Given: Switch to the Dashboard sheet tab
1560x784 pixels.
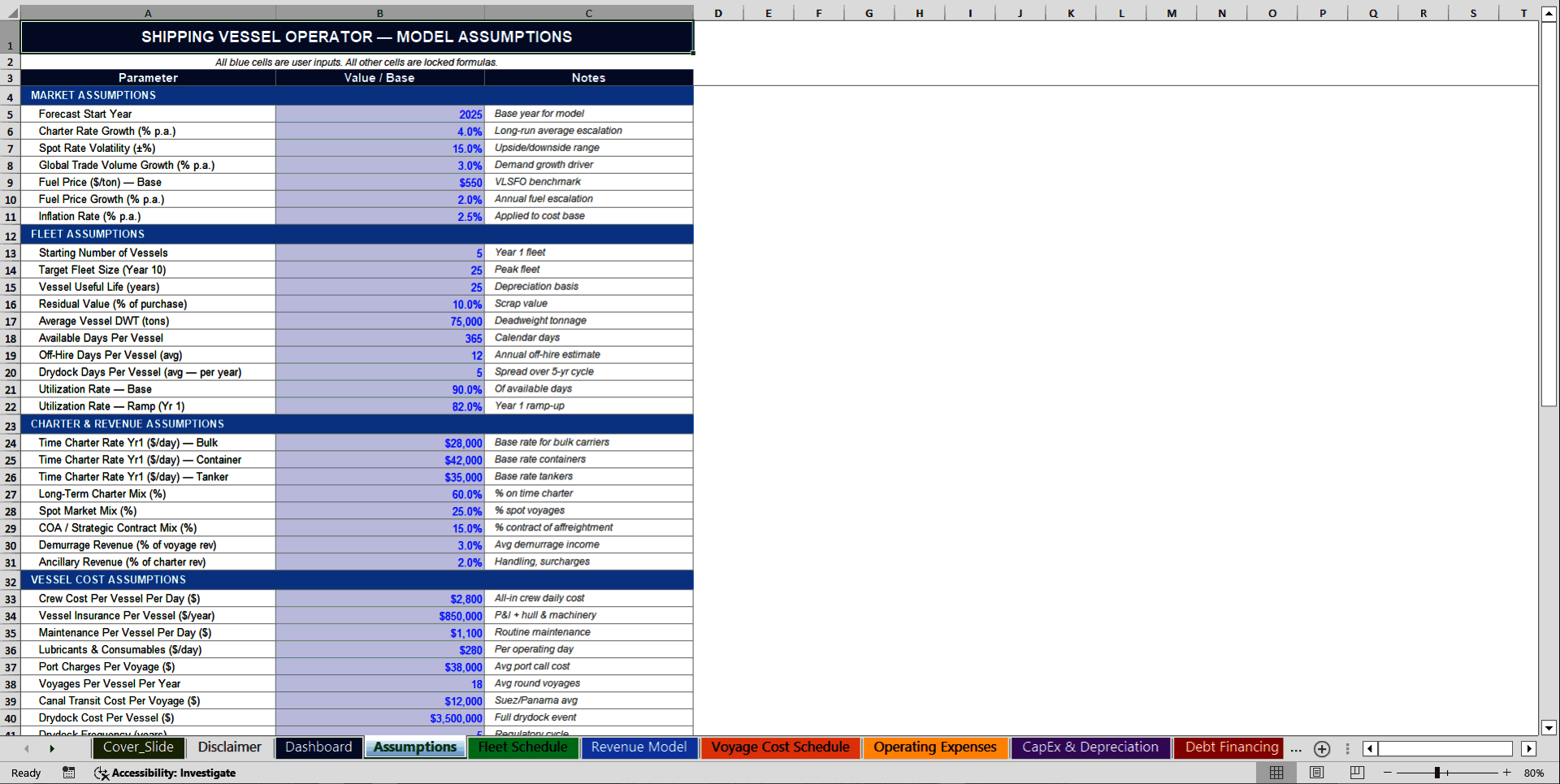Looking at the screenshot, I should 318,747.
